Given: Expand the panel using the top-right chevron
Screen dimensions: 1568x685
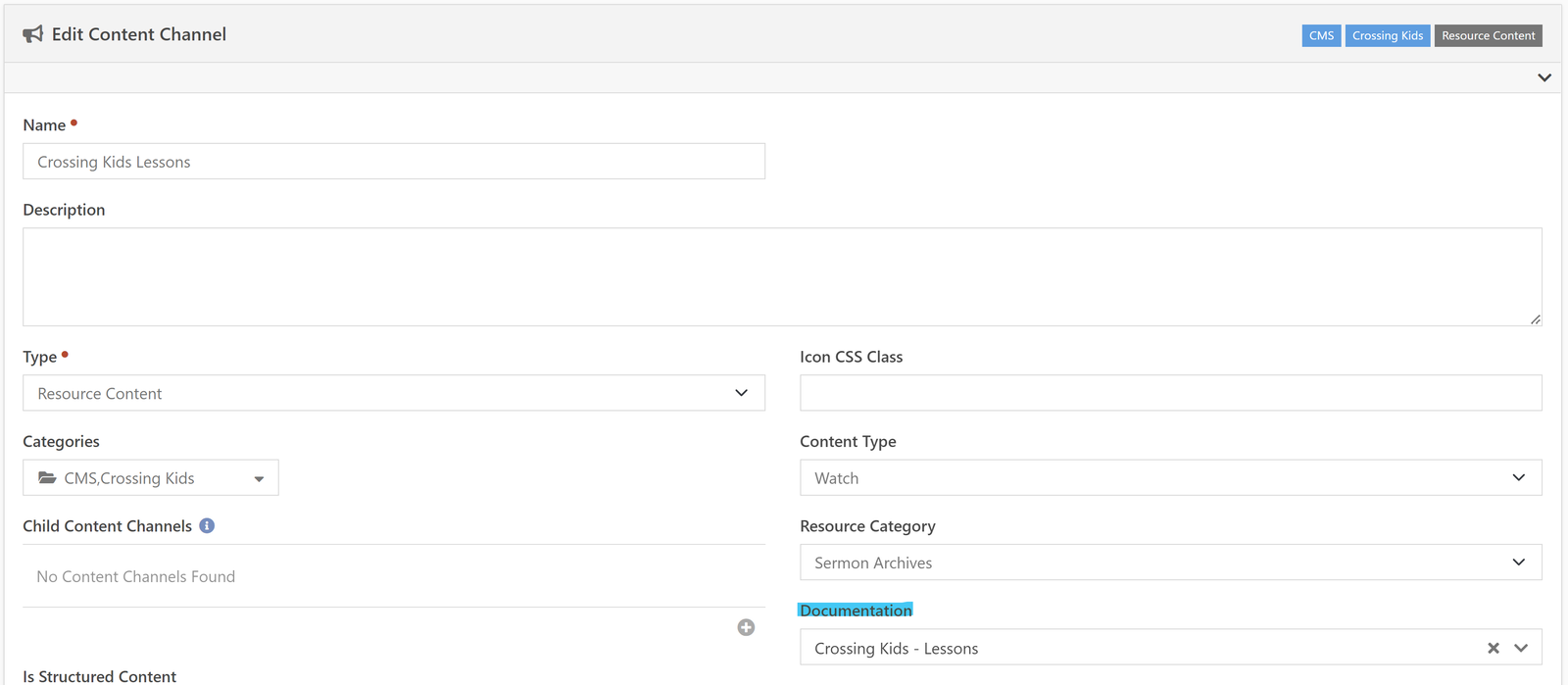Looking at the screenshot, I should (1544, 77).
